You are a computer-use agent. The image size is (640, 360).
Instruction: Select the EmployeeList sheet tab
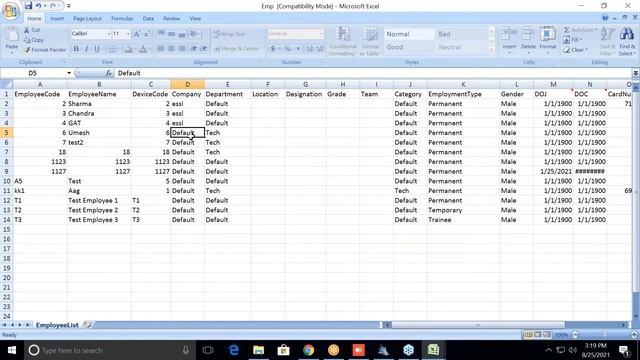pos(57,325)
